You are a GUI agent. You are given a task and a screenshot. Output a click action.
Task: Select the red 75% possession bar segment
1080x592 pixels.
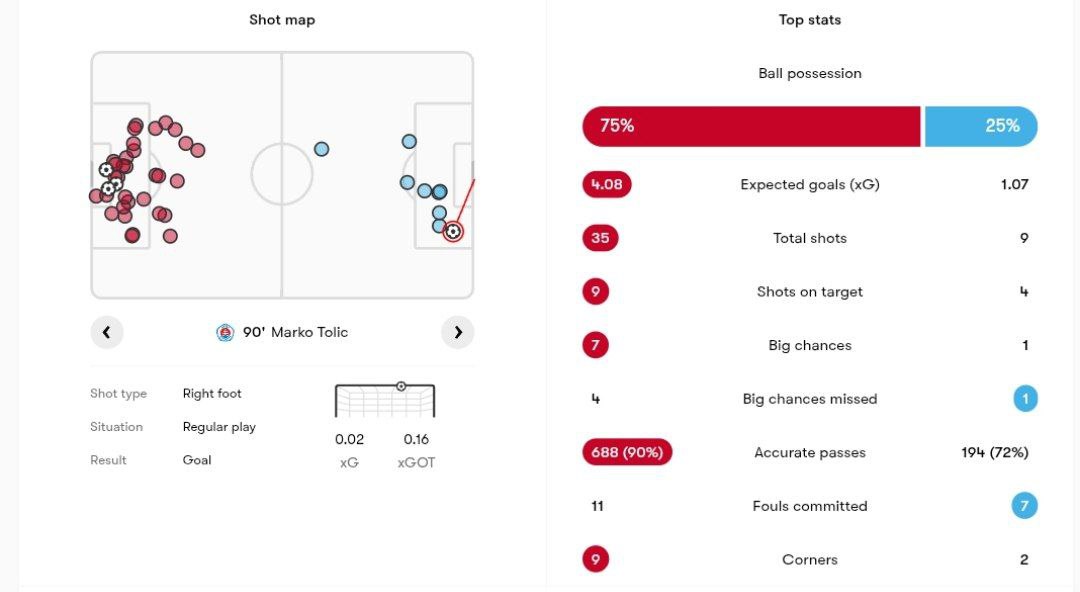pyautogui.click(x=751, y=126)
